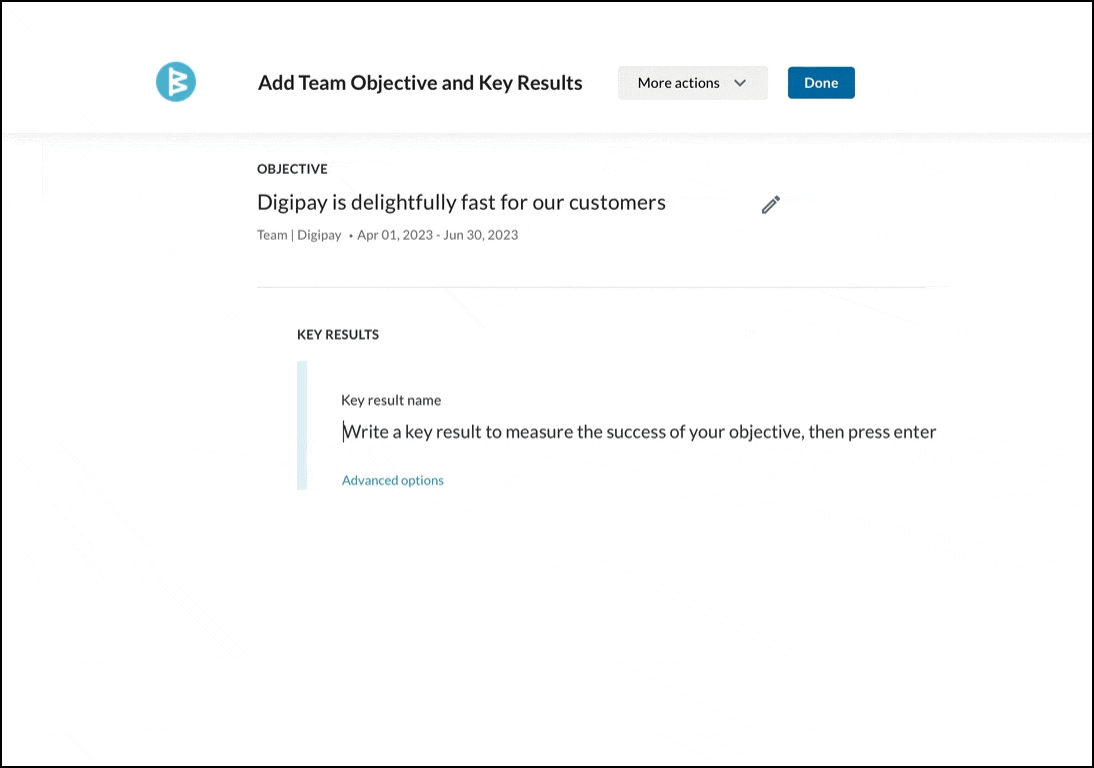Click the OBJECTIVE section label
The image size is (1094, 768).
(292, 169)
